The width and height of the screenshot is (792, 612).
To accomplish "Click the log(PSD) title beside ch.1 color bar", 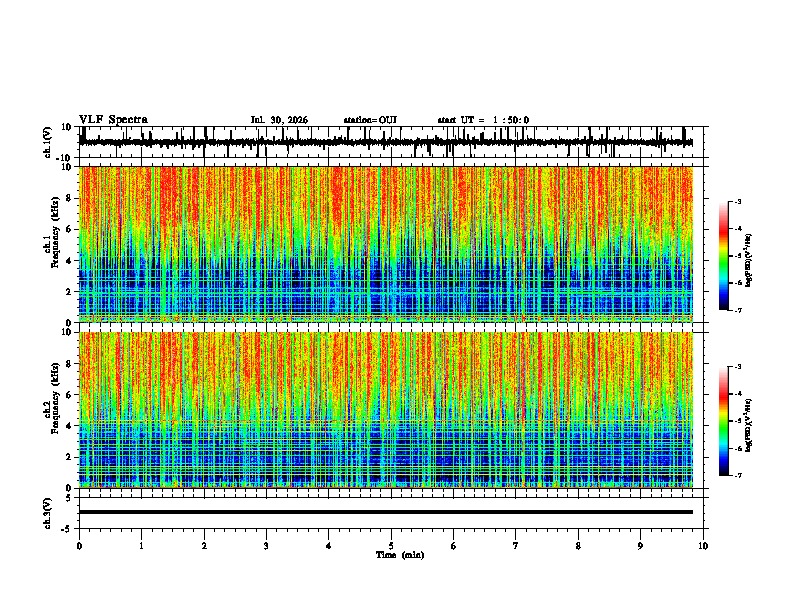I will pyautogui.click(x=749, y=260).
